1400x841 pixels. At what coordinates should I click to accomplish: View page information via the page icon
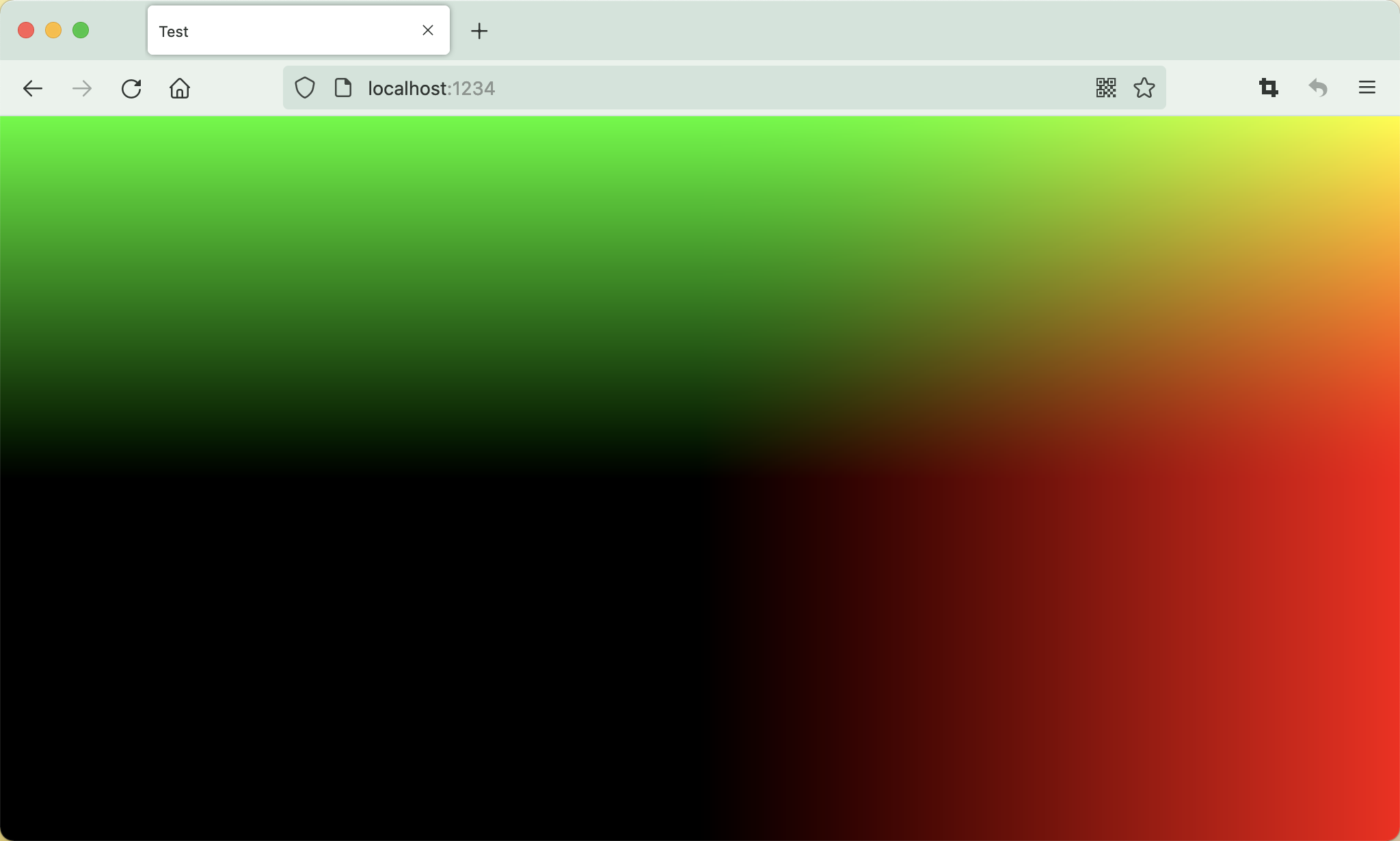point(342,88)
